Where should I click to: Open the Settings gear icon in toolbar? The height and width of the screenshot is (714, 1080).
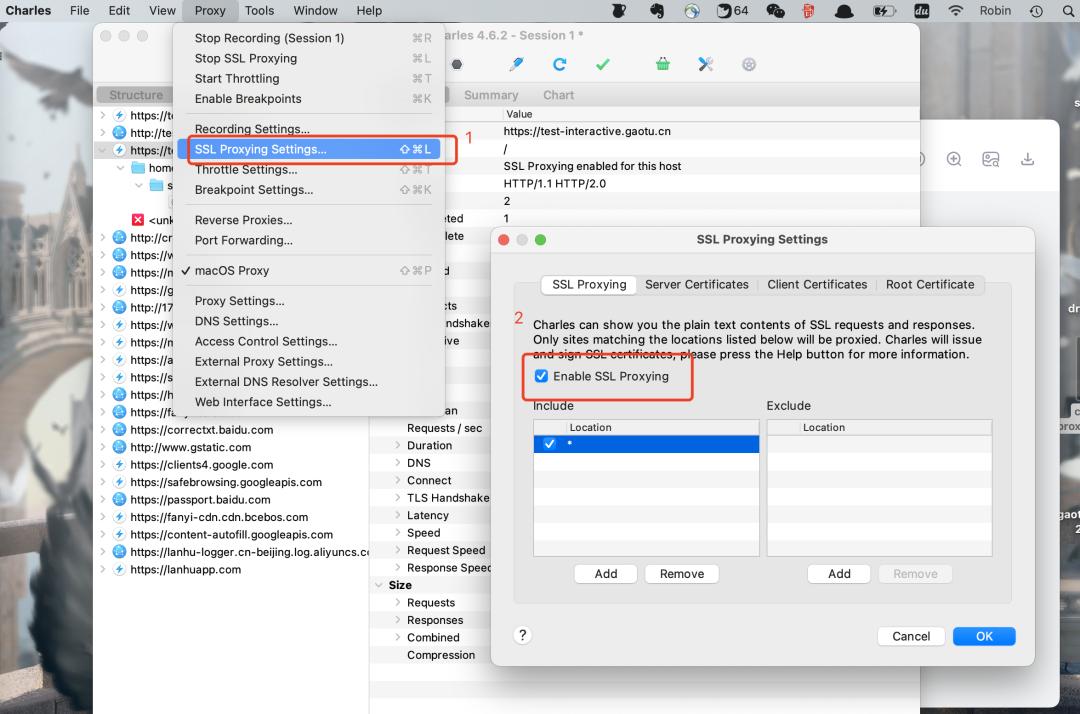tap(749, 64)
